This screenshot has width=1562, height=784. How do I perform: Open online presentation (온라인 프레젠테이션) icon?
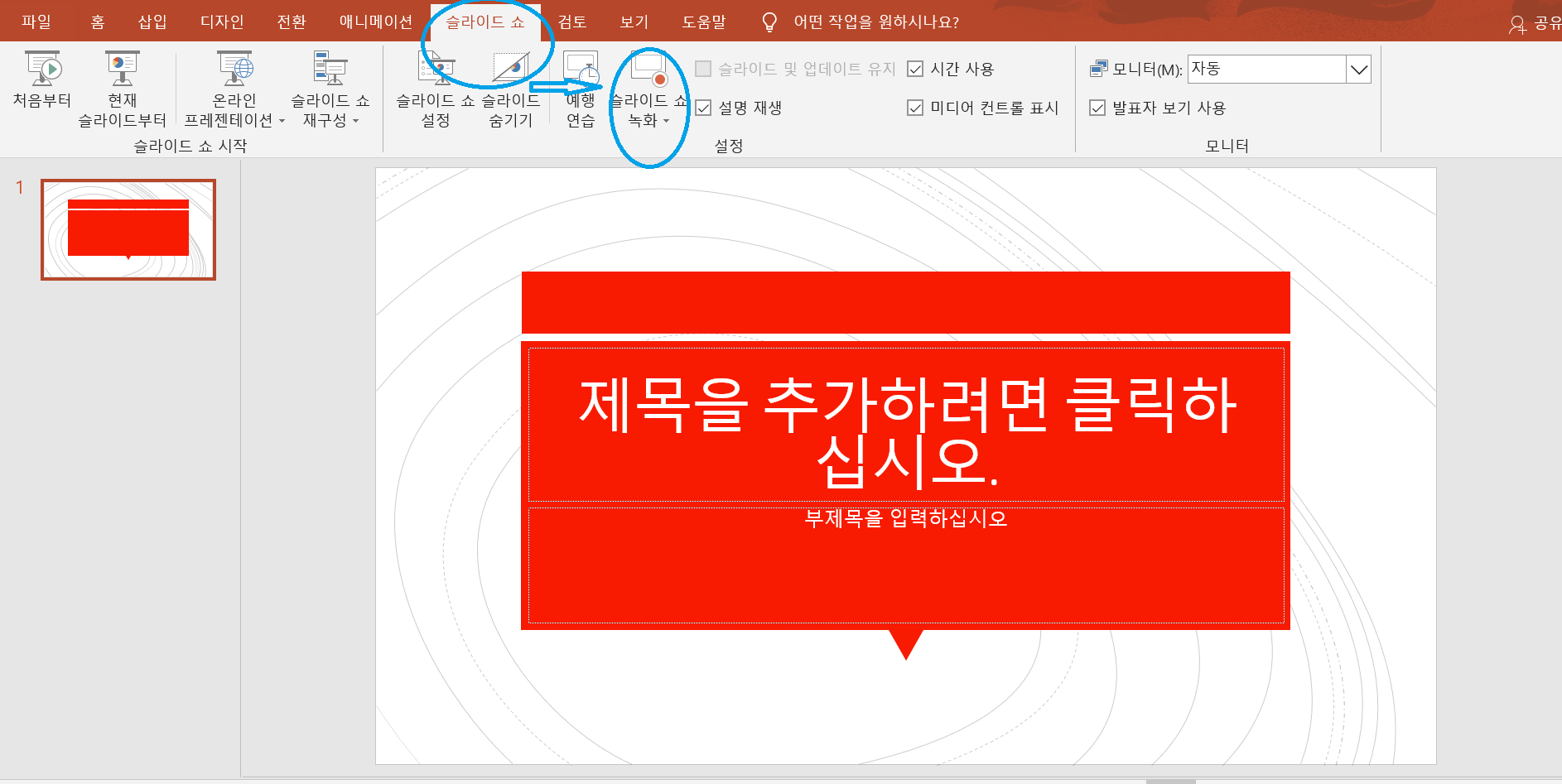click(234, 68)
